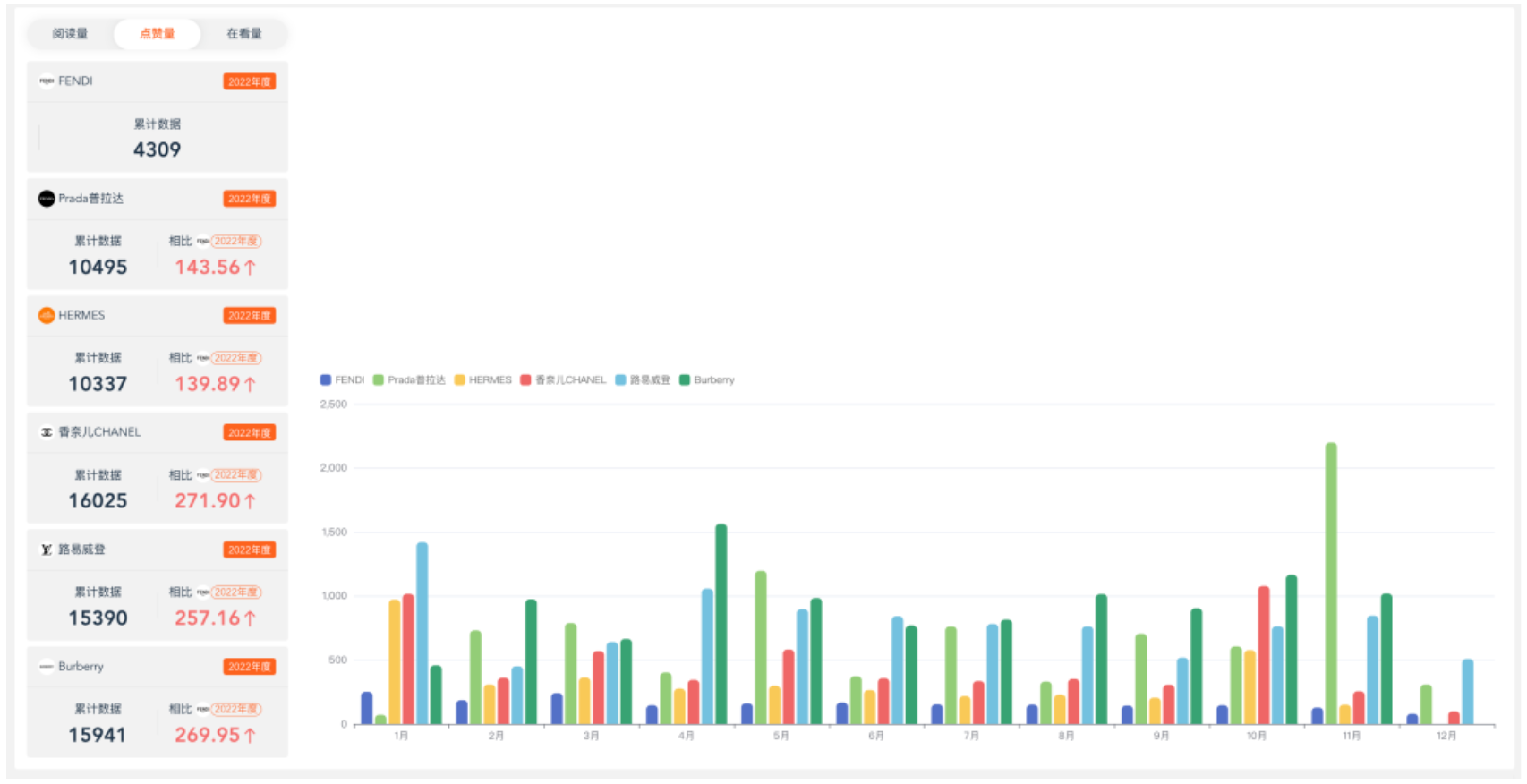
Task: Click the 1月 label on the x-axis
Action: click(x=401, y=736)
